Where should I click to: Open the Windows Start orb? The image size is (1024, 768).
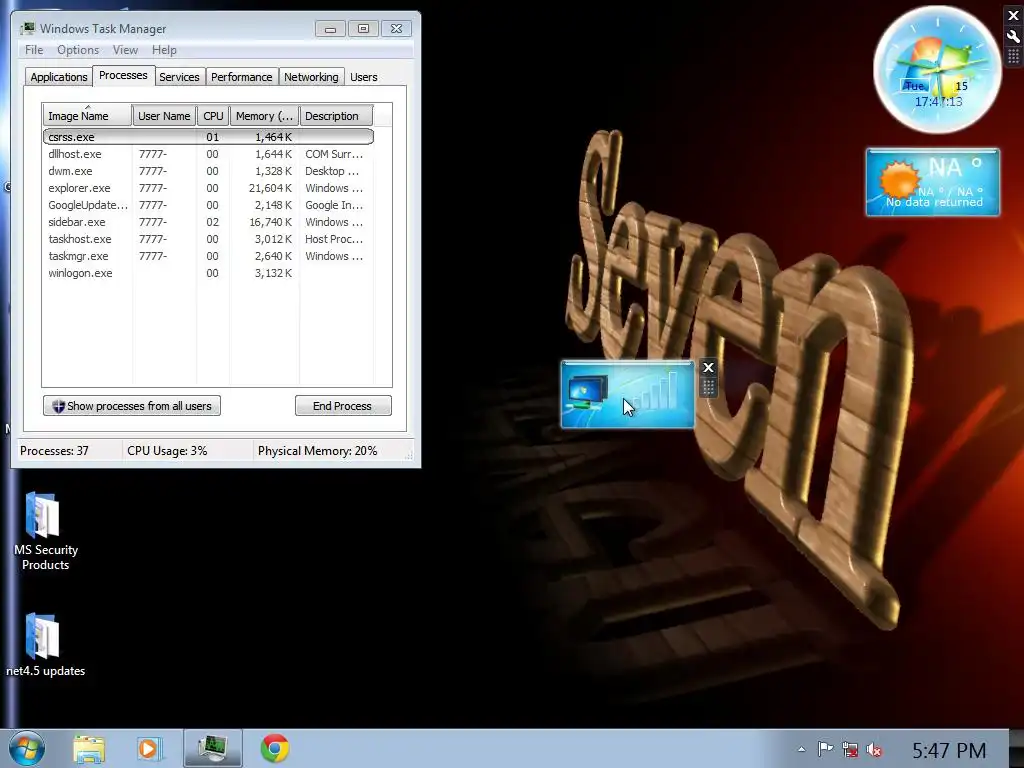(27, 748)
